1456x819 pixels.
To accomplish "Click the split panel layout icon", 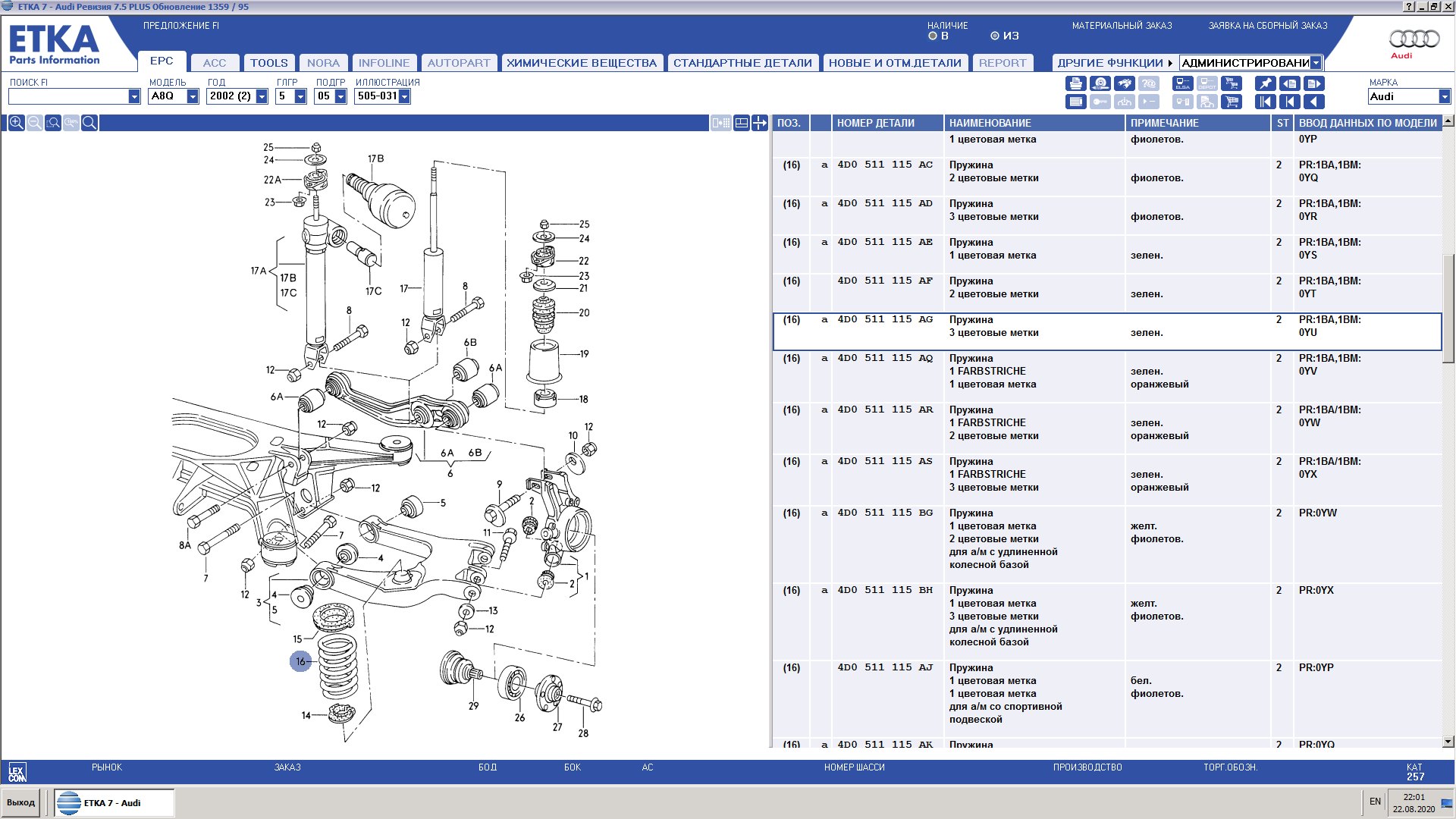I will tap(742, 123).
